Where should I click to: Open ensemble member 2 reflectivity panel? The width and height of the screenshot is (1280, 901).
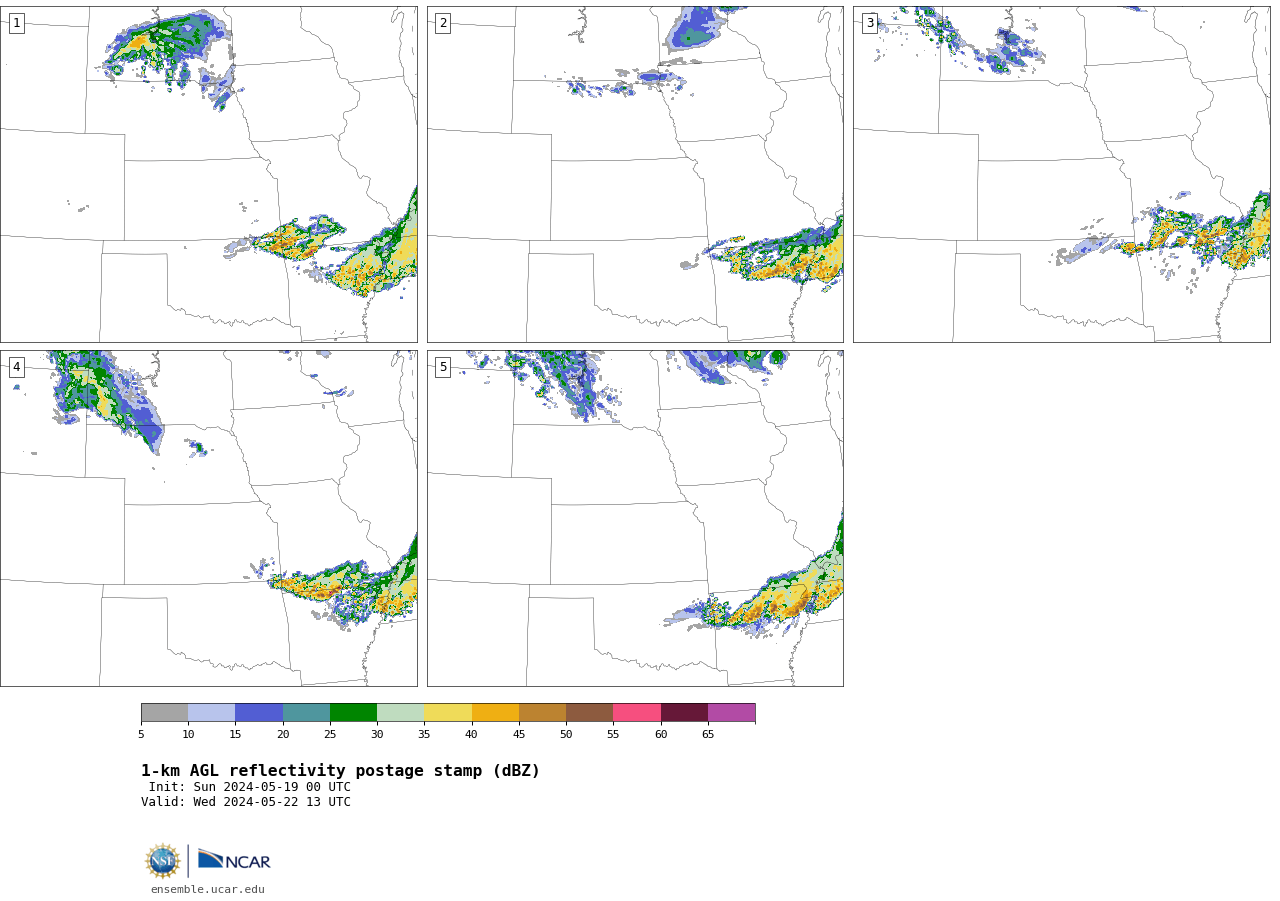pyautogui.click(x=635, y=174)
